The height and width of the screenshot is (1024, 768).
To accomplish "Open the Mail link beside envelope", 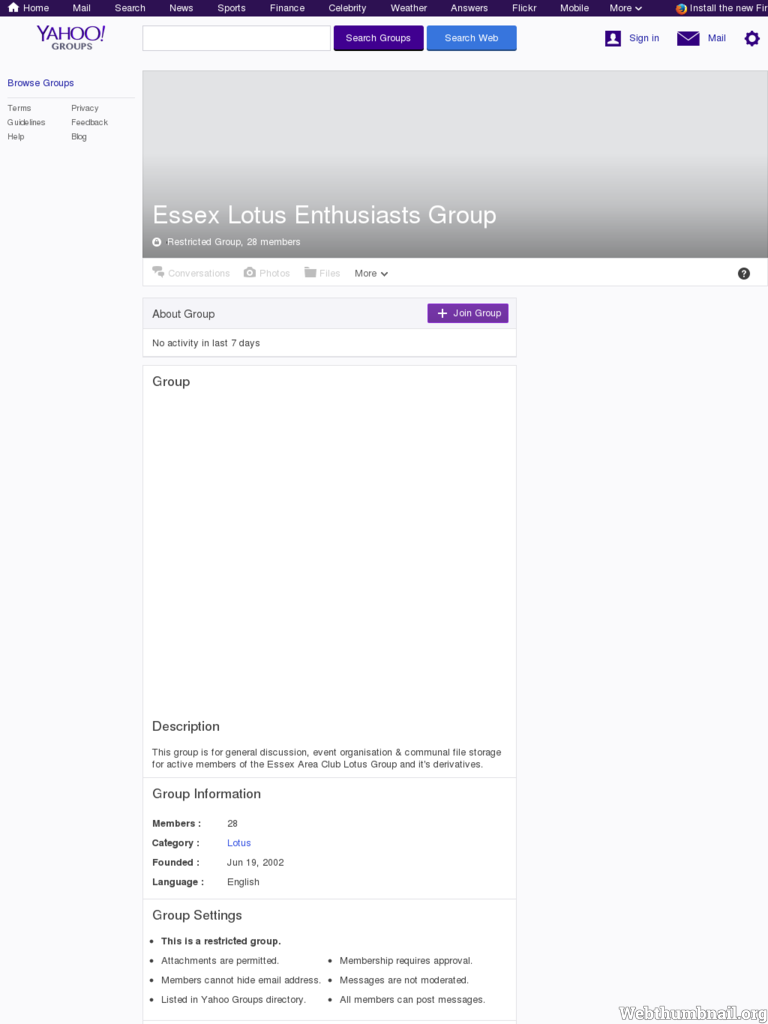I will (716, 39).
